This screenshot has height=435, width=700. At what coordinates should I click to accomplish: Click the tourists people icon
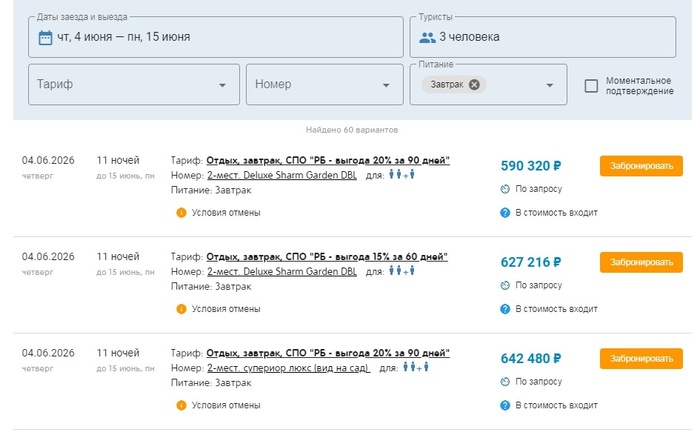[x=428, y=38]
